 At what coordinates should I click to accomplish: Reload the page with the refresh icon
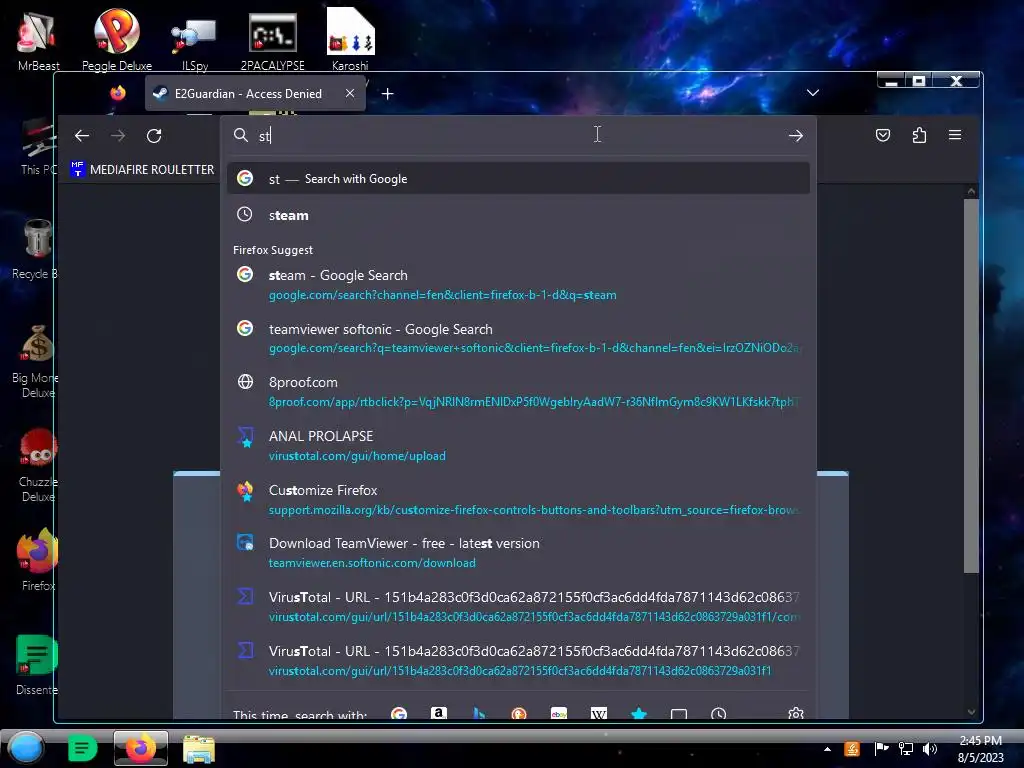coord(154,136)
